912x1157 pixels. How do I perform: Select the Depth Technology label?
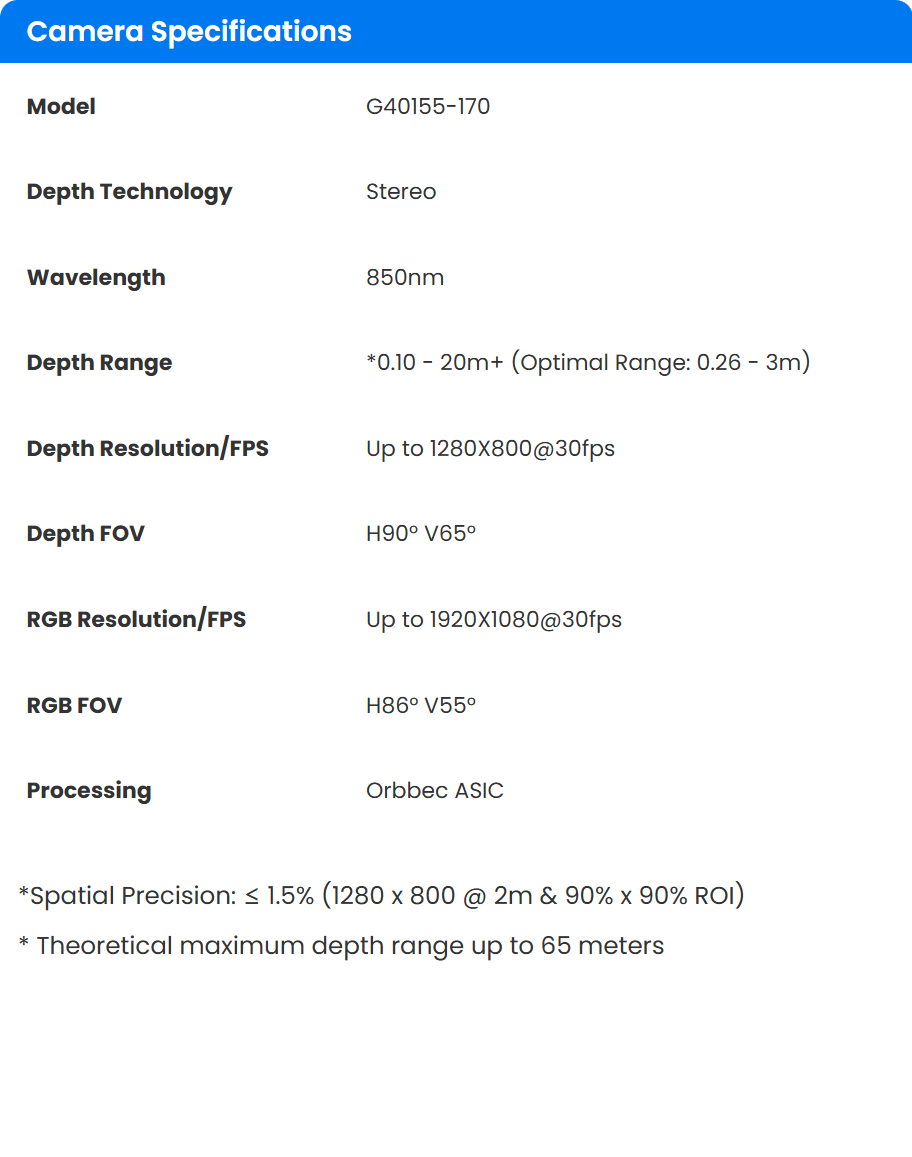point(129,192)
